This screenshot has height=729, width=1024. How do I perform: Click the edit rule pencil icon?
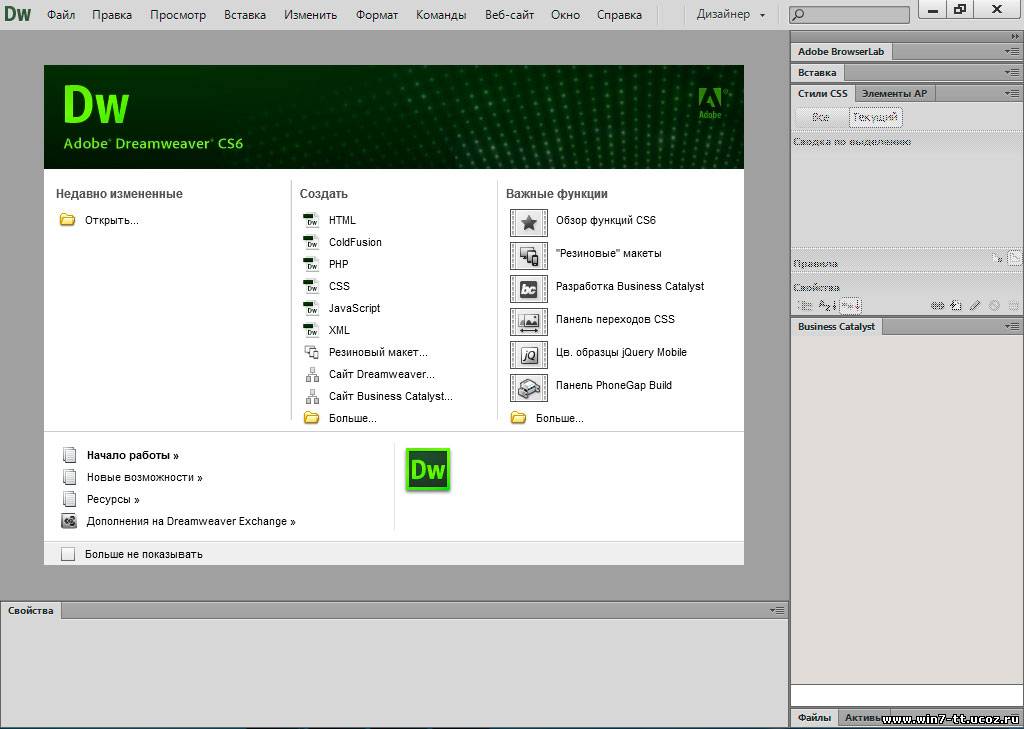[975, 305]
